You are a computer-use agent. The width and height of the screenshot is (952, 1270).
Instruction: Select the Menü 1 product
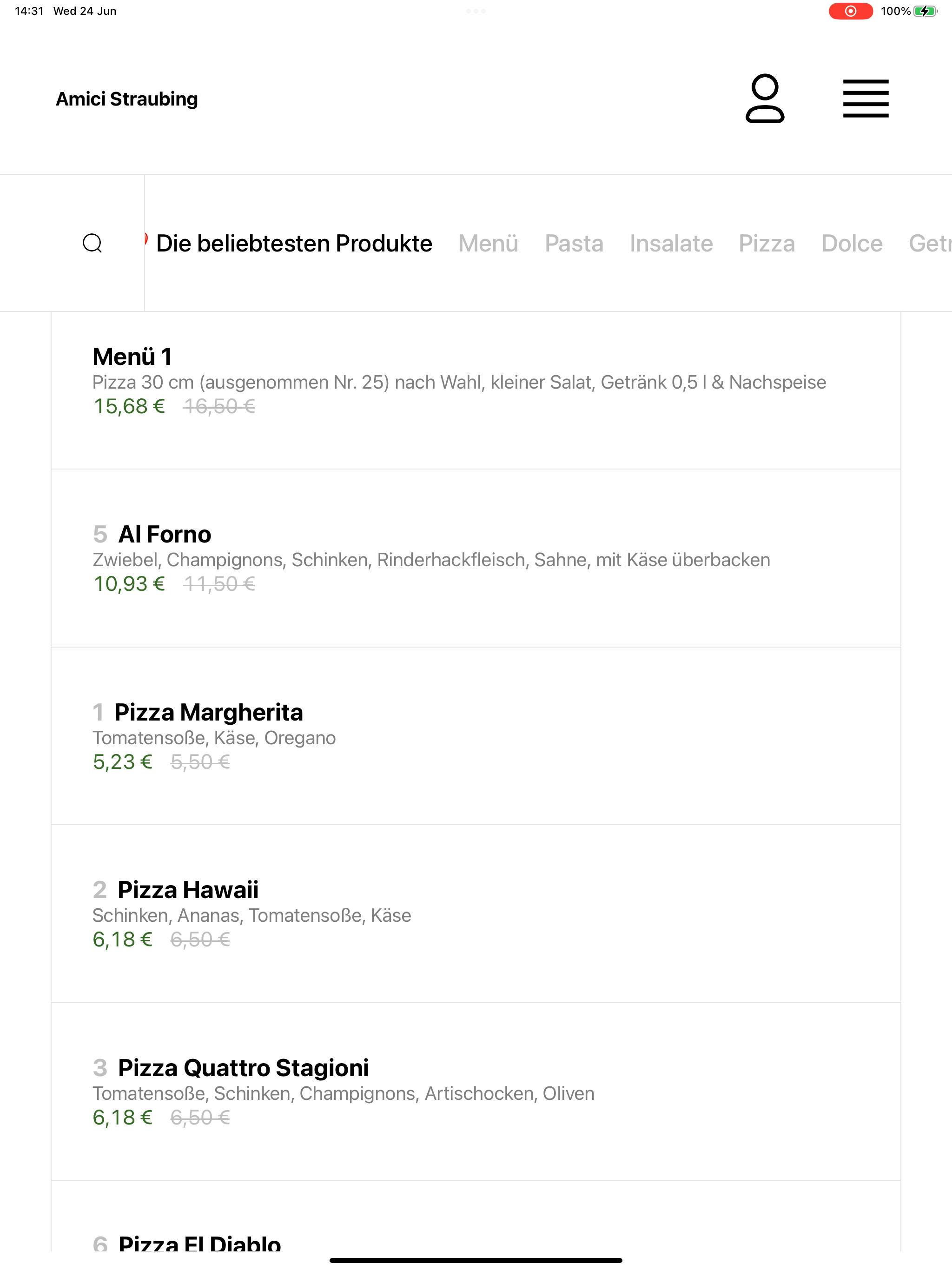click(x=476, y=390)
